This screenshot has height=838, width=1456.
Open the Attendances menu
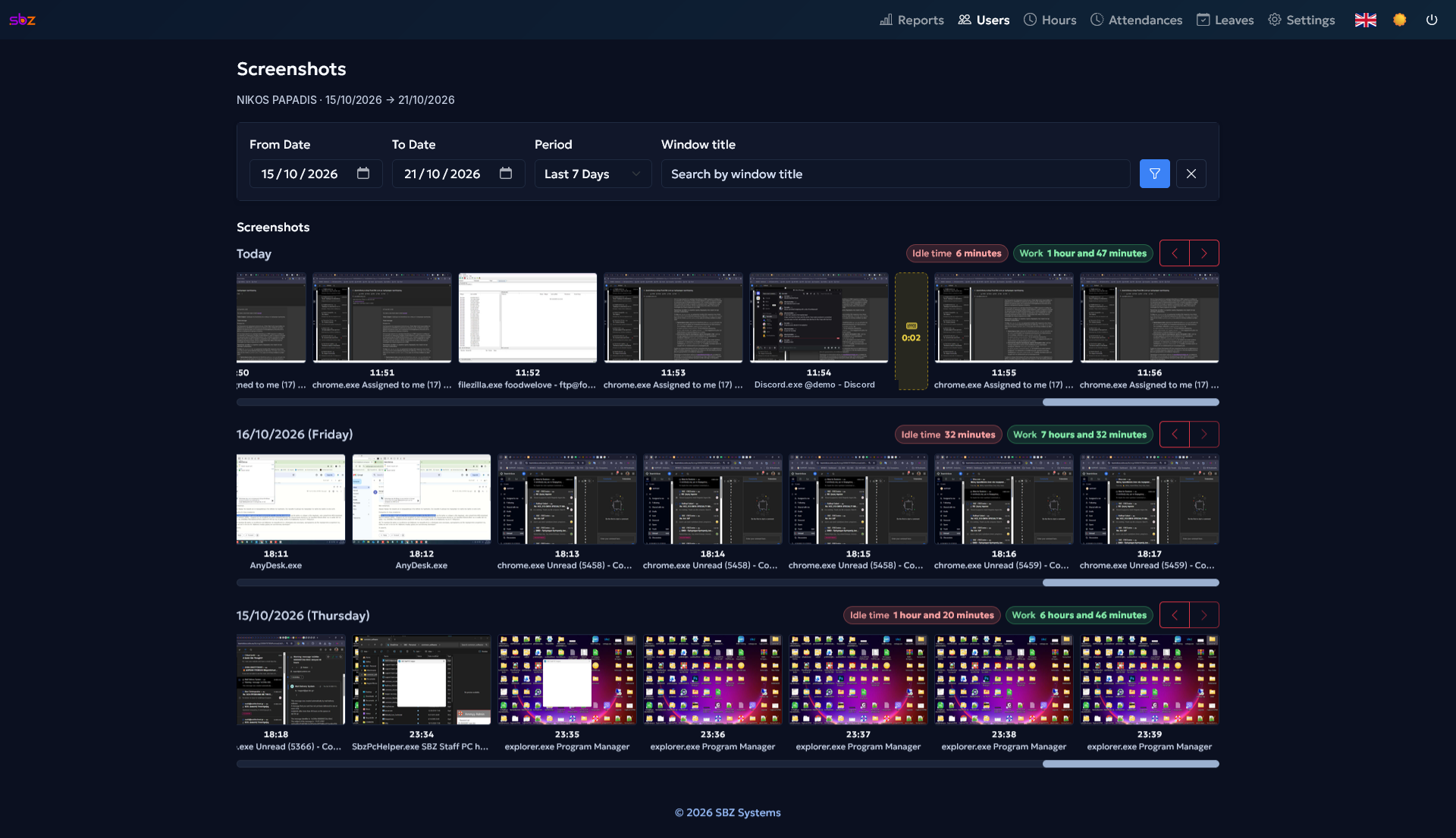click(1136, 20)
